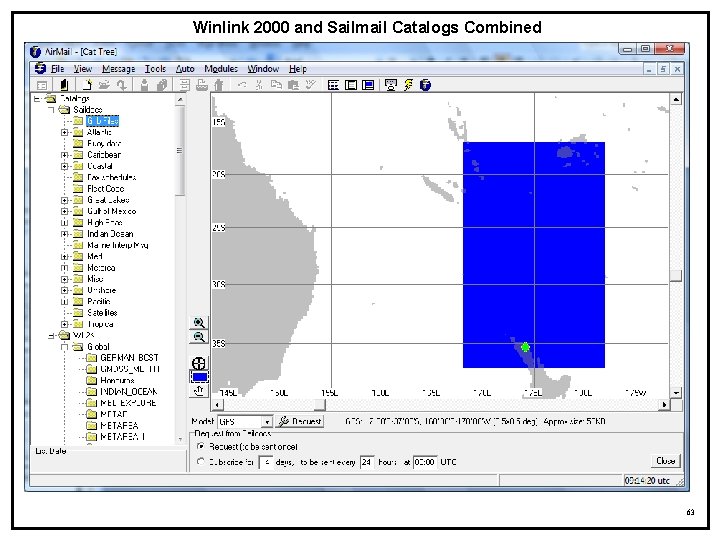Click the copy toolbar icon

click(276, 85)
